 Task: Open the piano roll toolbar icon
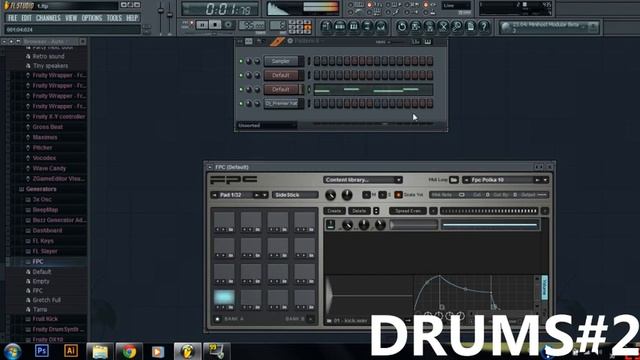coord(353,27)
